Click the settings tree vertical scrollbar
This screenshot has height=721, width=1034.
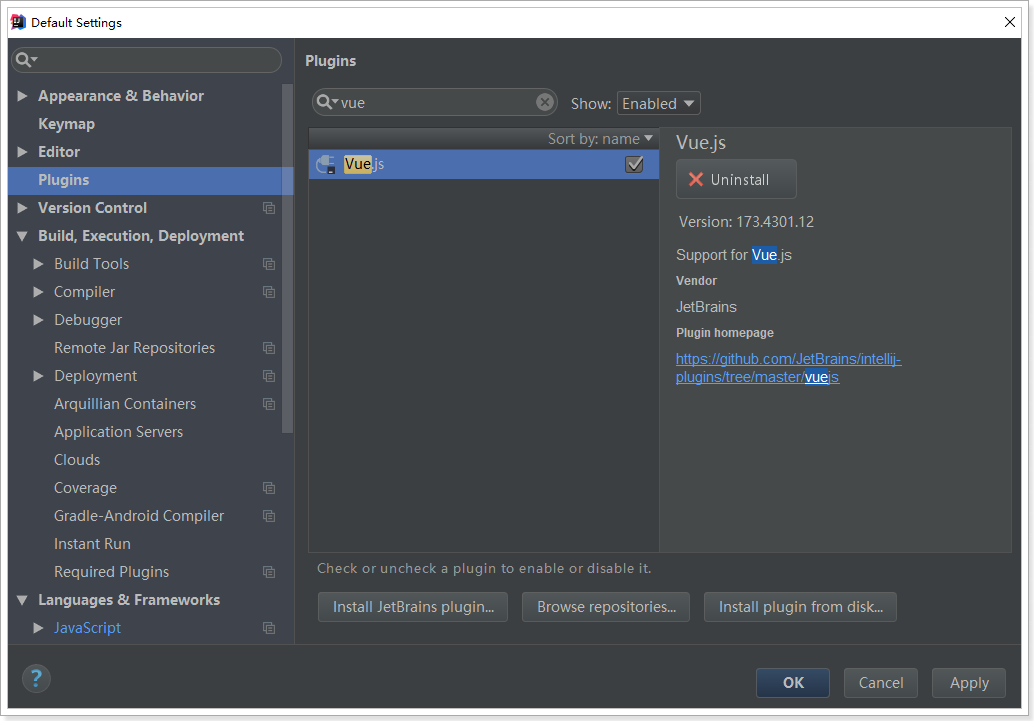pyautogui.click(x=288, y=260)
